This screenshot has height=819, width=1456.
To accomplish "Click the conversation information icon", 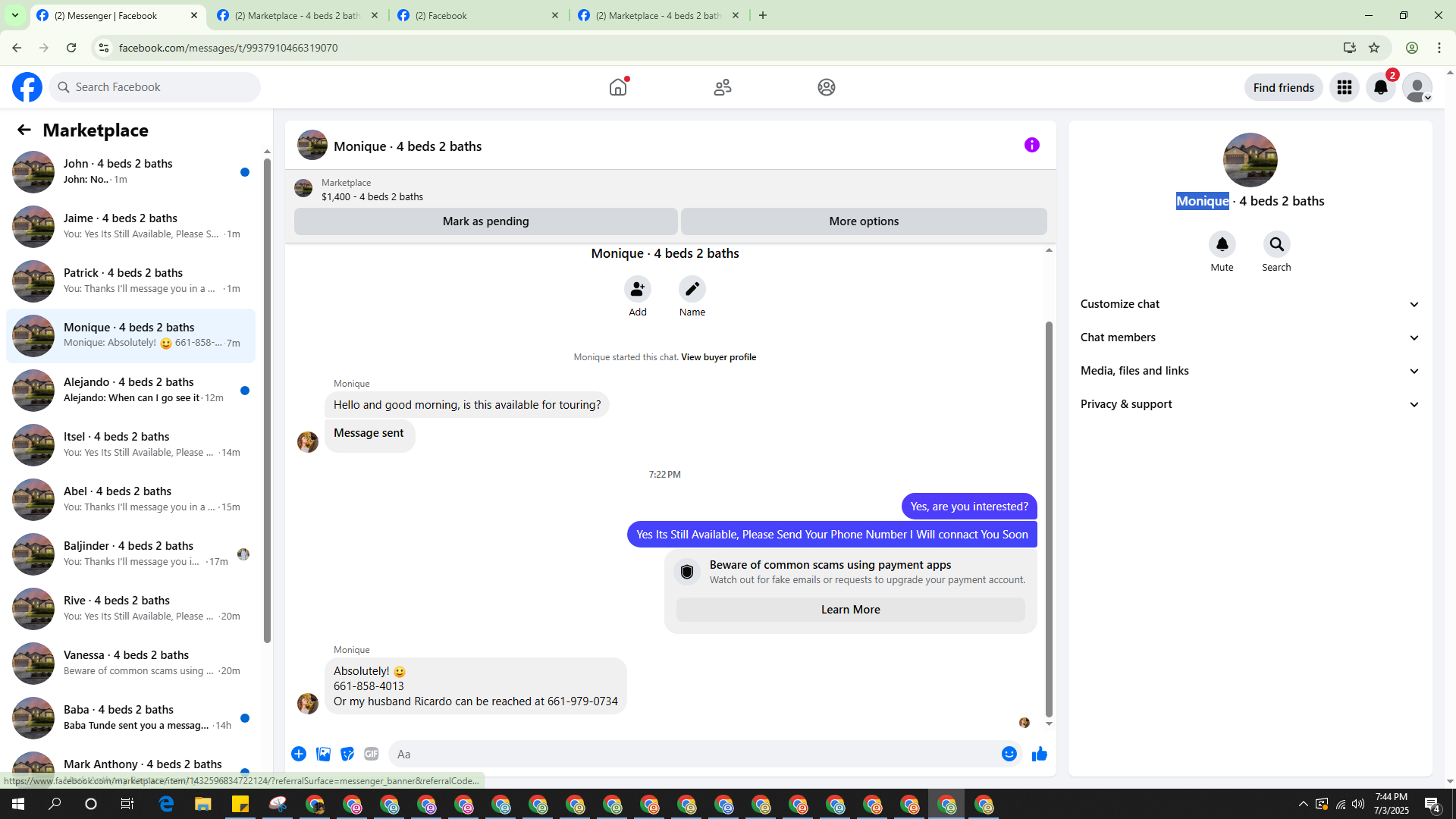I will pos(1031,145).
